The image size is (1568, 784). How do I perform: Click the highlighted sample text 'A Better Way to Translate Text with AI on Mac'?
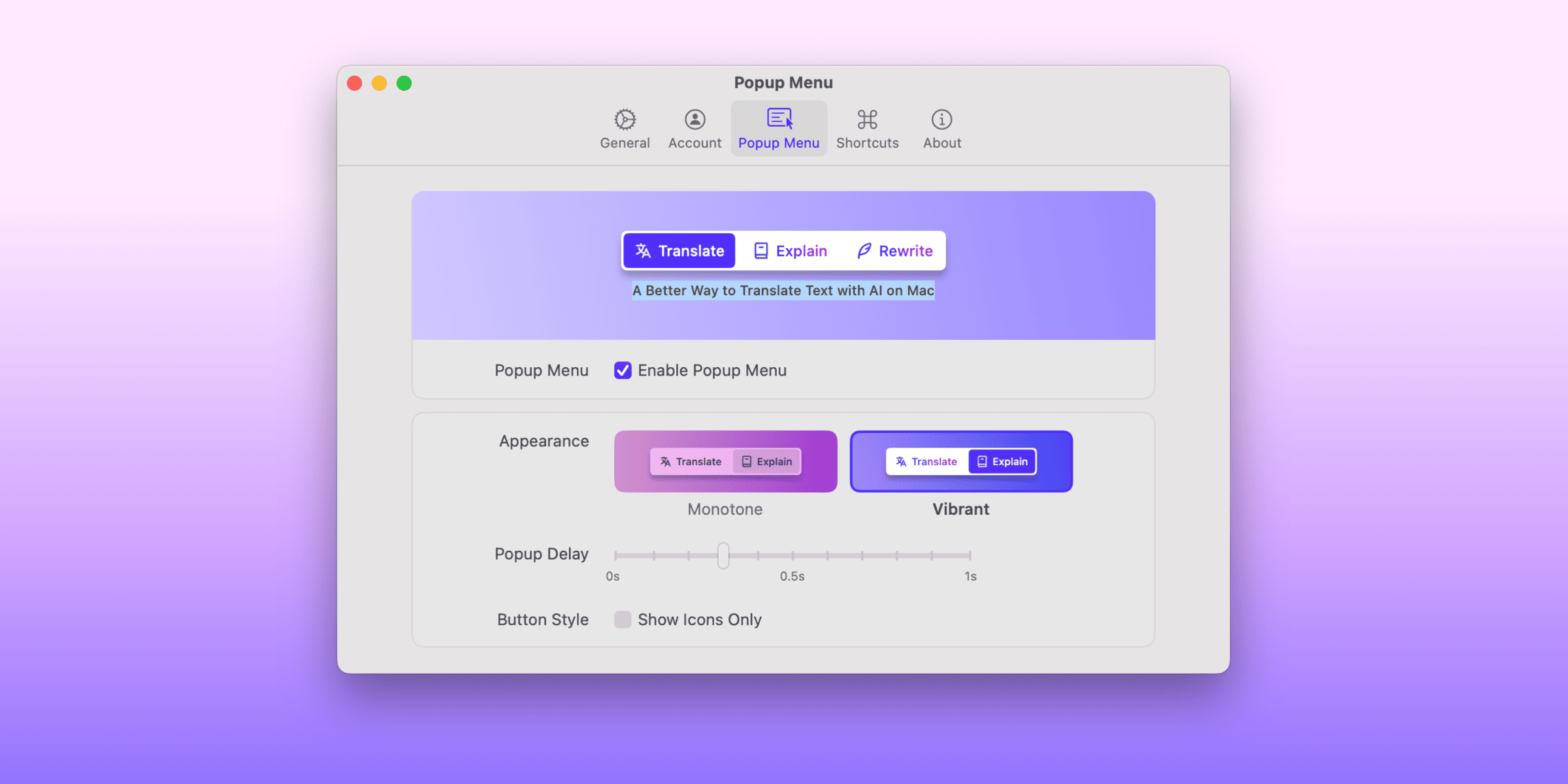tap(783, 291)
